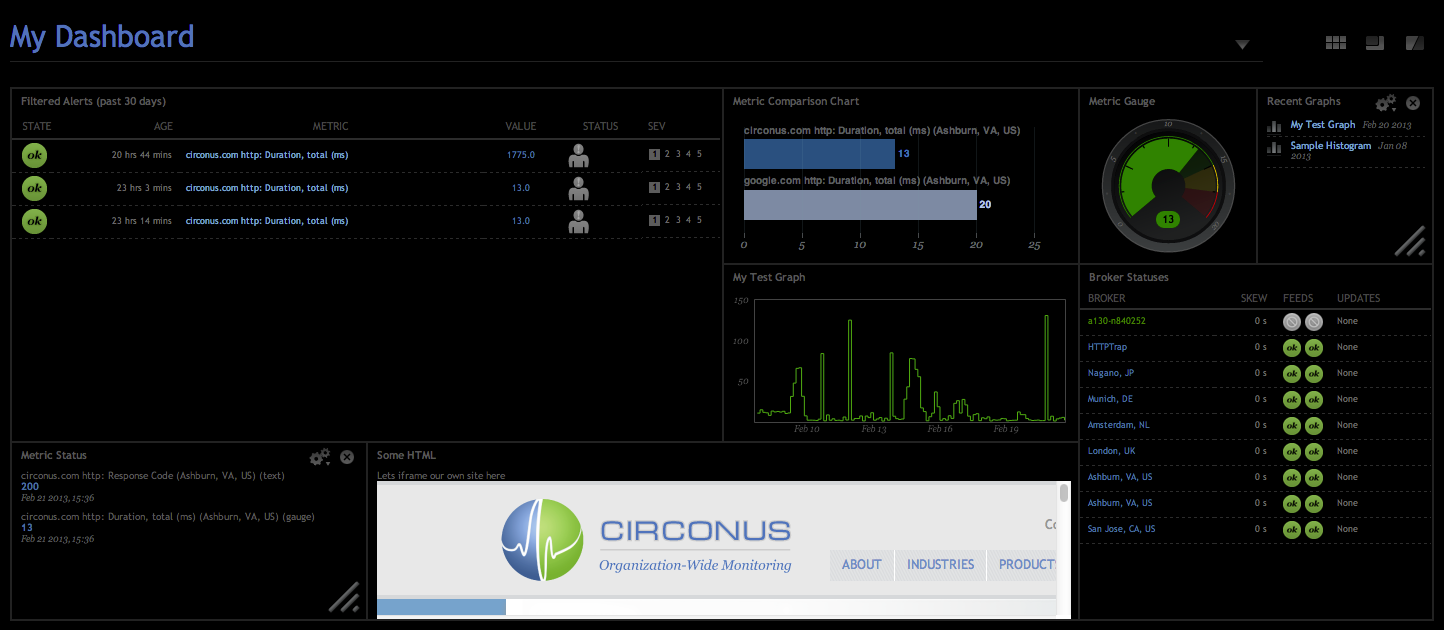Open My Test Graph link
Viewport: 1444px width, 630px height.
(1322, 125)
